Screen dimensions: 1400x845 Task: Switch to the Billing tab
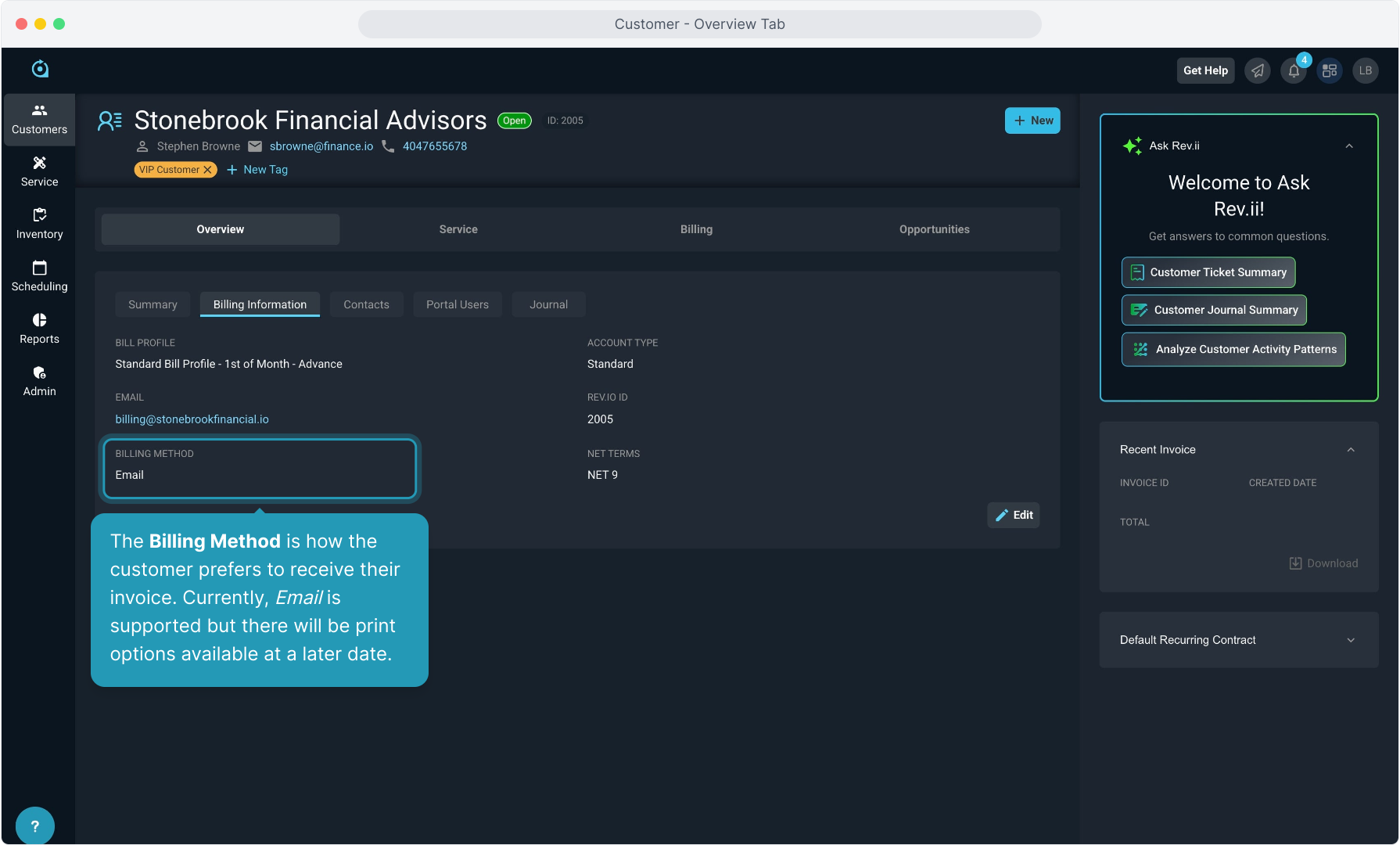pos(696,229)
